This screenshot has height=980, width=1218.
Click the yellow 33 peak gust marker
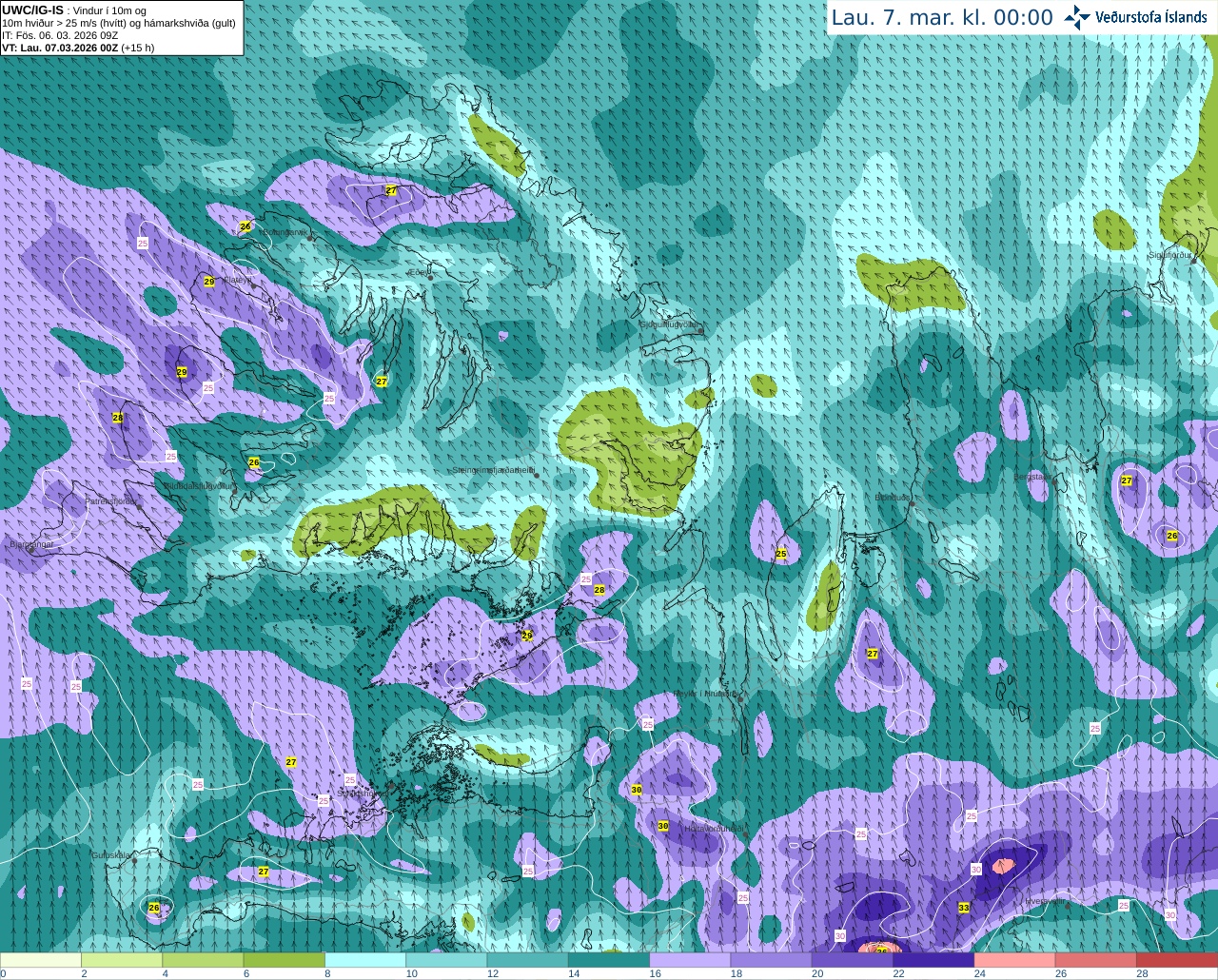964,908
